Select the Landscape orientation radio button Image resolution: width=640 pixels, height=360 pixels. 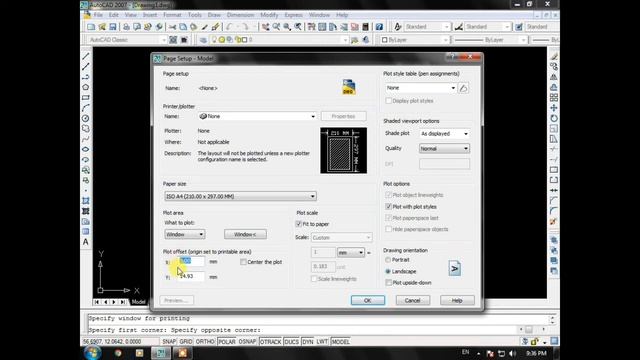pyautogui.click(x=388, y=271)
